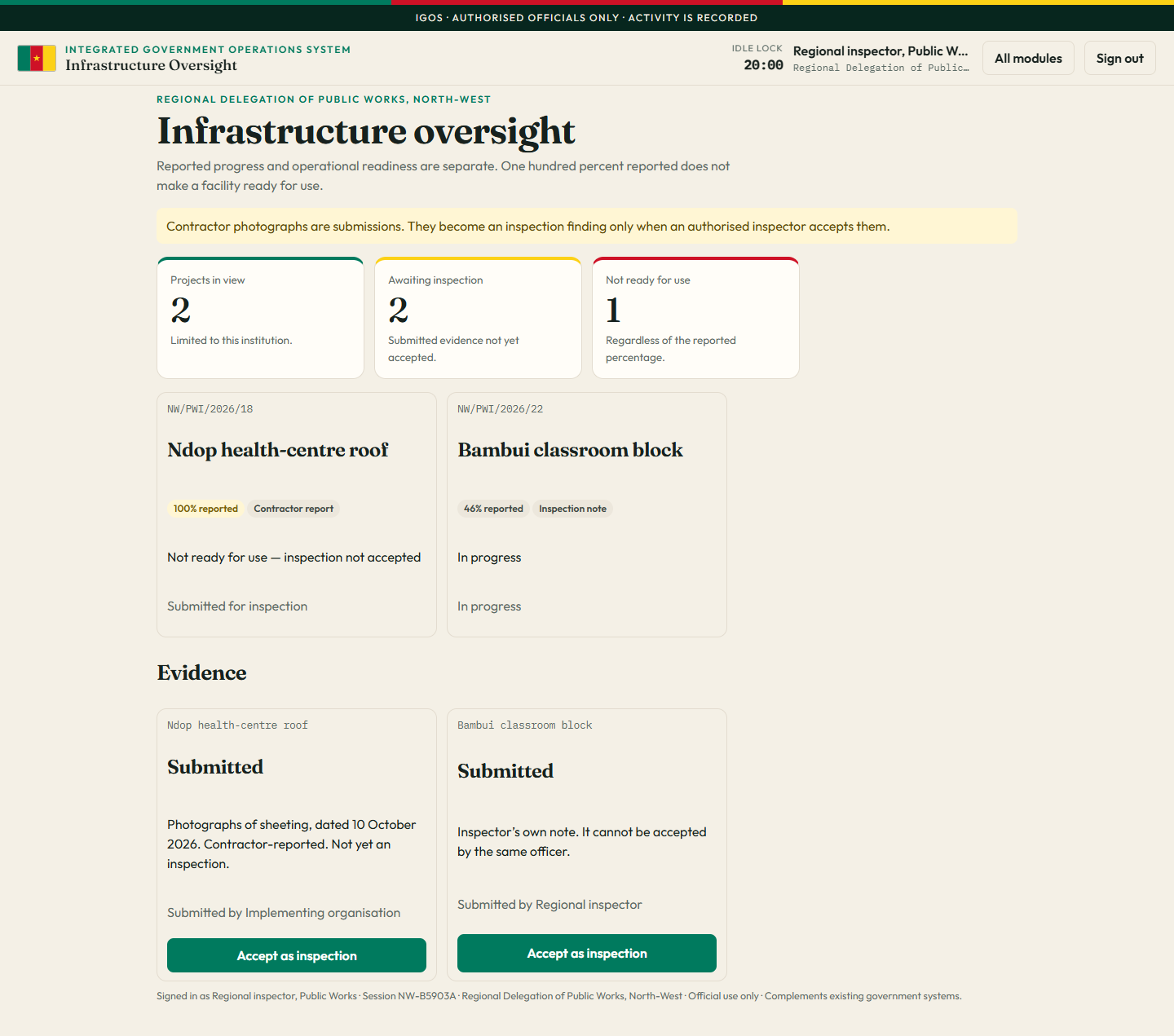The image size is (1174, 1036).
Task: Click the idle lock timer 20:00
Action: (763, 65)
